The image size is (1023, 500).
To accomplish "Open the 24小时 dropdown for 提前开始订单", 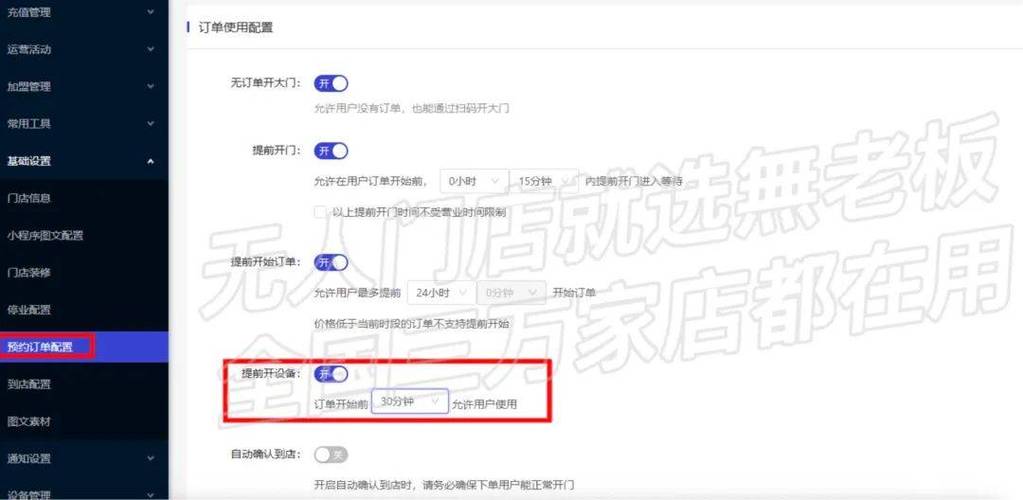I will pyautogui.click(x=441, y=293).
